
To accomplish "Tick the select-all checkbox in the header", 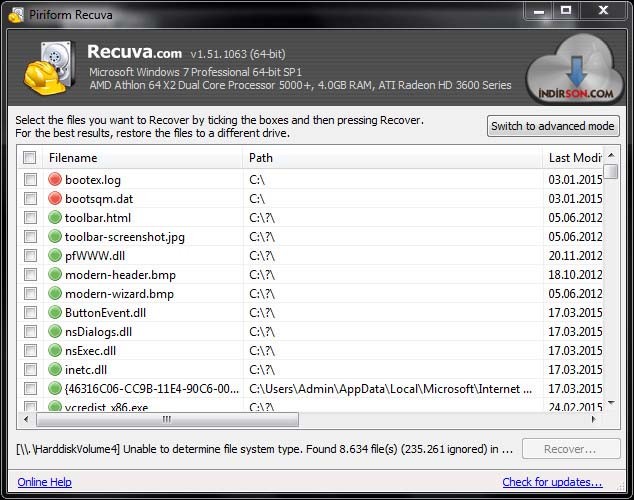I will (30, 157).
